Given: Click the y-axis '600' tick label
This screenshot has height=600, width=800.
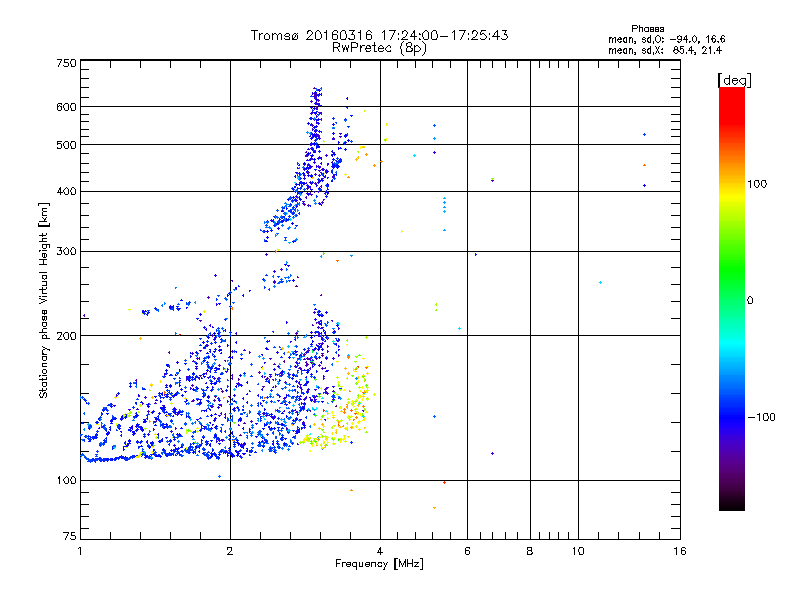Looking at the screenshot, I should (x=67, y=107).
